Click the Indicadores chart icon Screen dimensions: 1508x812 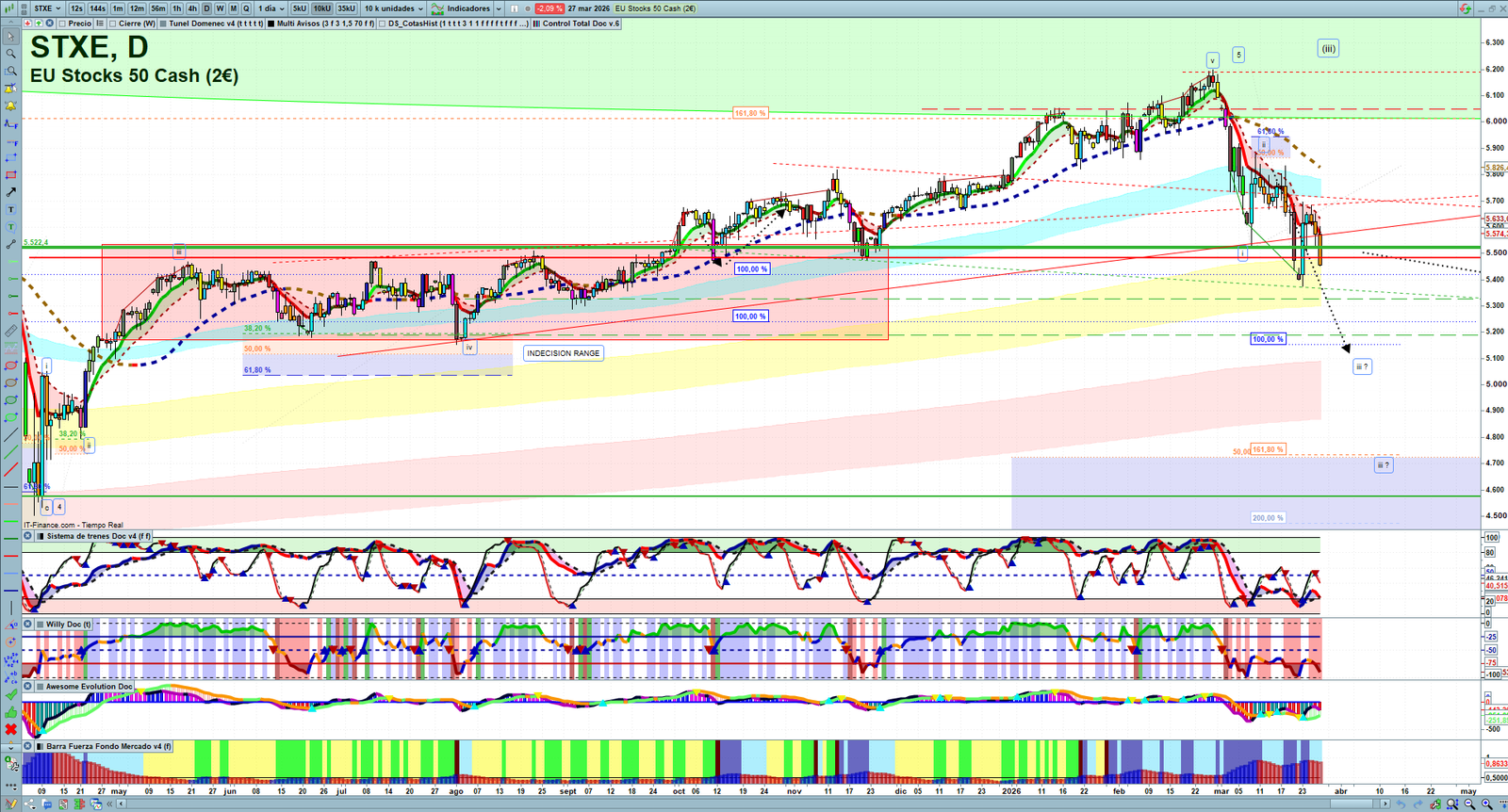[x=437, y=8]
